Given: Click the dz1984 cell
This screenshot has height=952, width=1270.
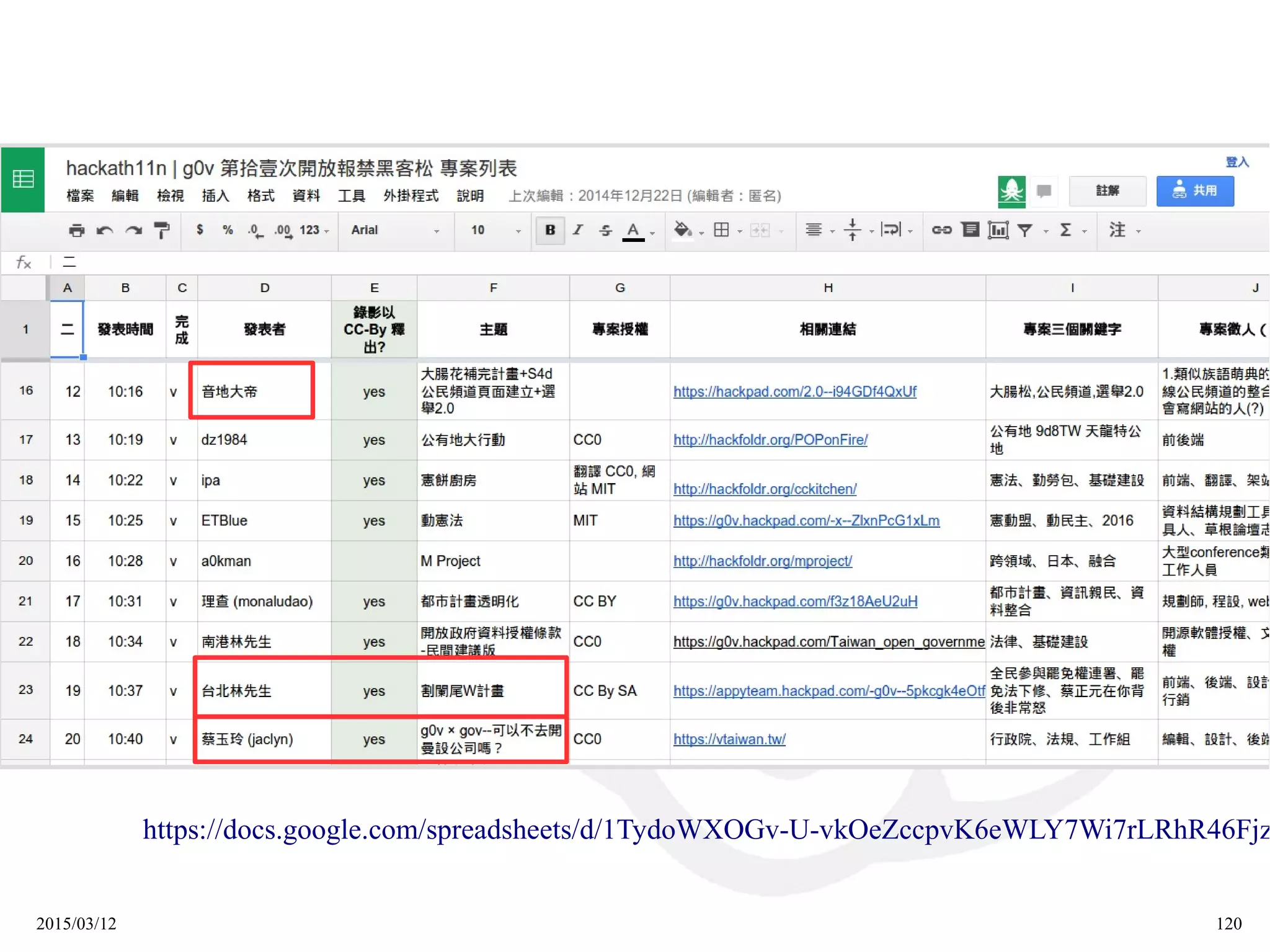Looking at the screenshot, I should (x=264, y=440).
